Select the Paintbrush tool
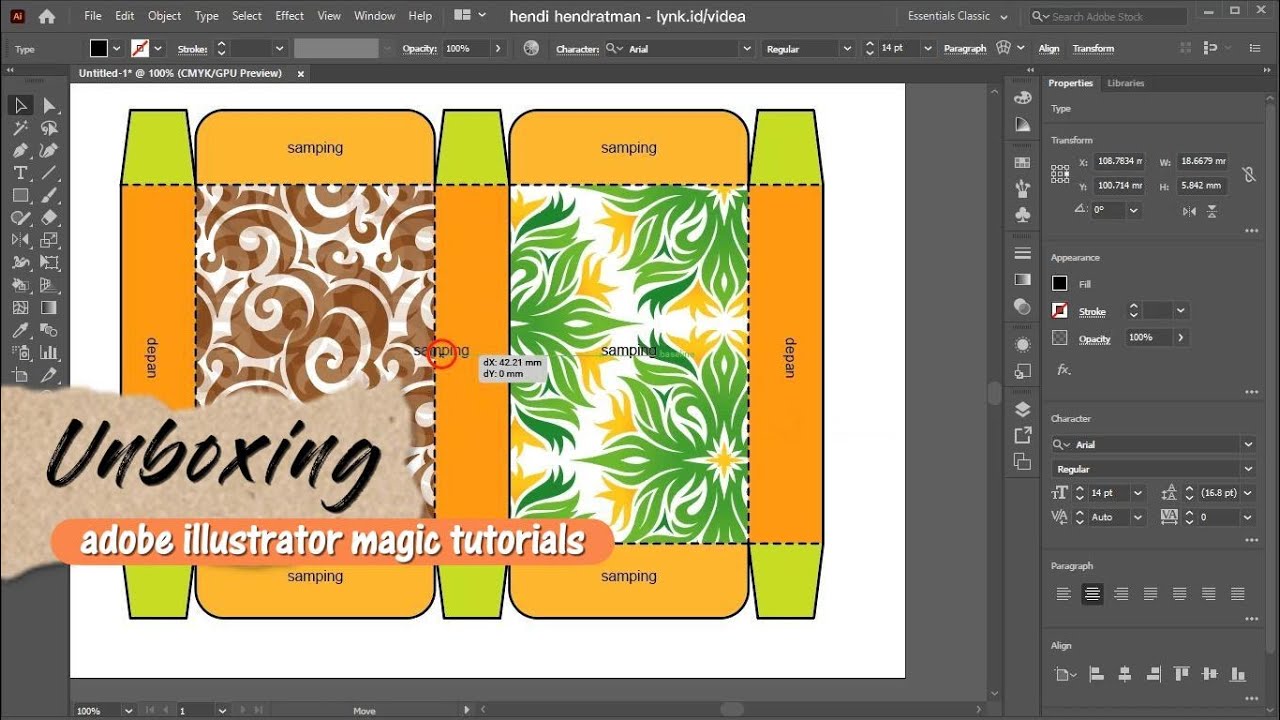Image resolution: width=1280 pixels, height=720 pixels. tap(49, 195)
